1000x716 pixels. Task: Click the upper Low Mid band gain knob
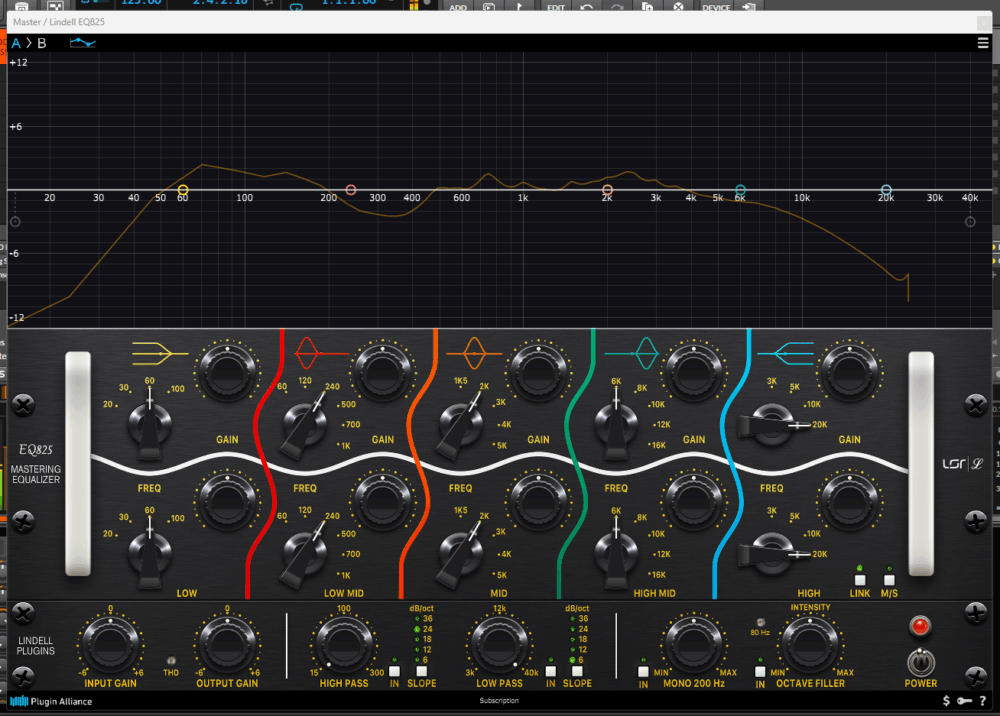(x=383, y=372)
